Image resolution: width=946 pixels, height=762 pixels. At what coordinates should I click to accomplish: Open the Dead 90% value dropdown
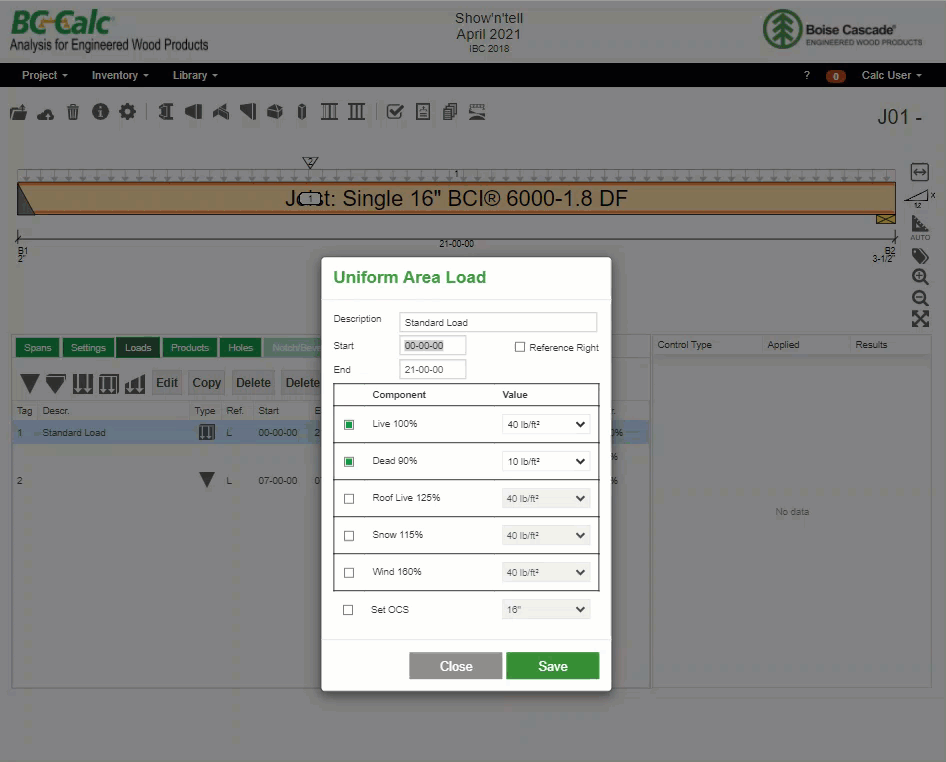(546, 461)
